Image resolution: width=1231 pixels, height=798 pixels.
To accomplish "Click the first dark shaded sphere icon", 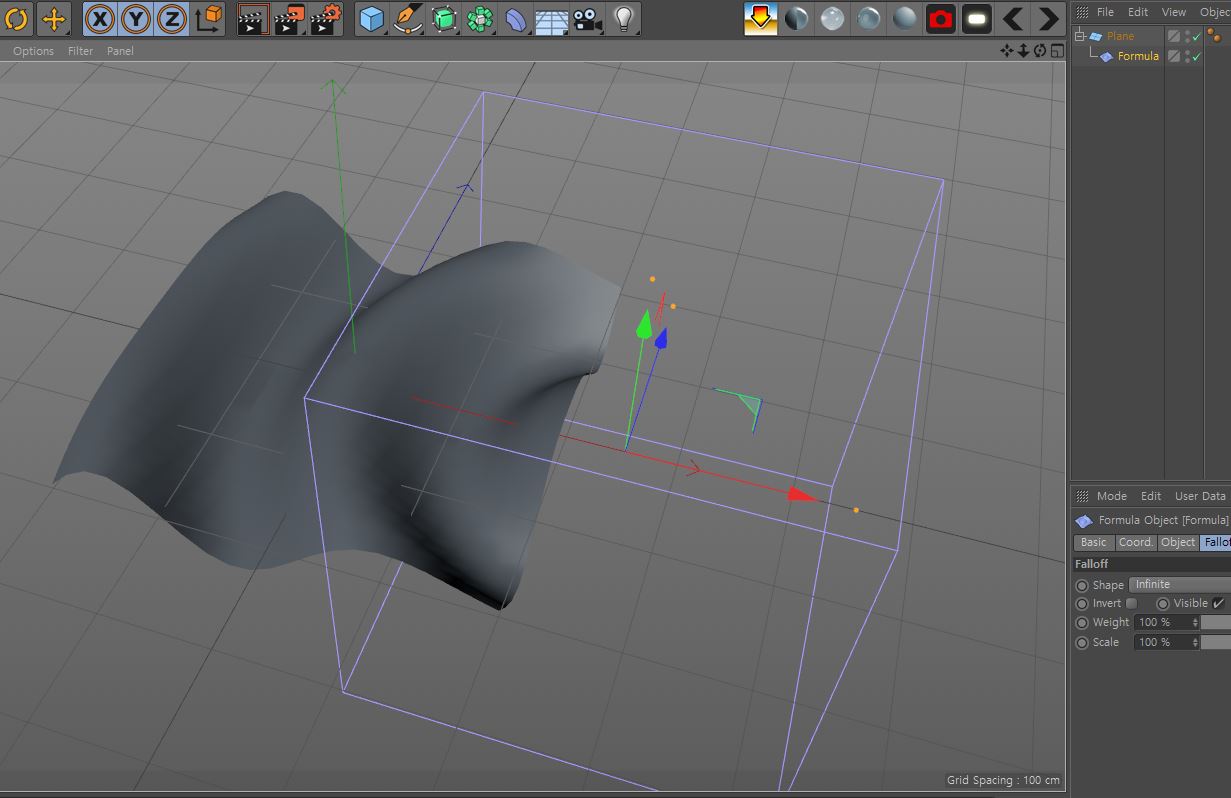I will tap(797, 18).
